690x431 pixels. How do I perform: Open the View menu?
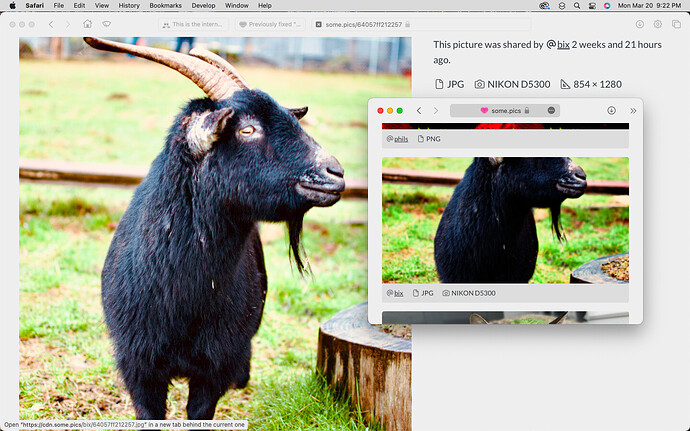pos(102,5)
